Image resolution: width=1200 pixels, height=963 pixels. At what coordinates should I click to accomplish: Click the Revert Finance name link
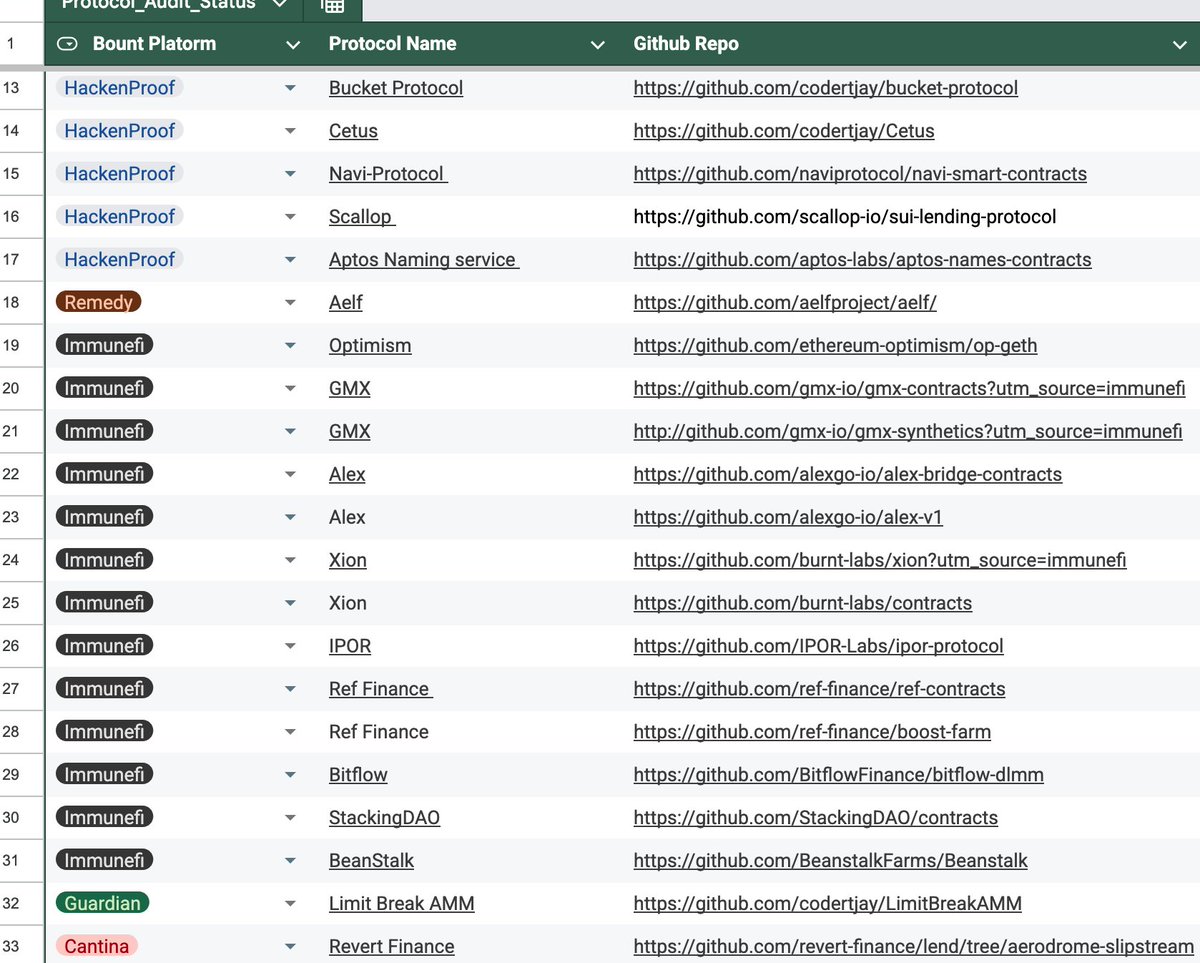[392, 948]
